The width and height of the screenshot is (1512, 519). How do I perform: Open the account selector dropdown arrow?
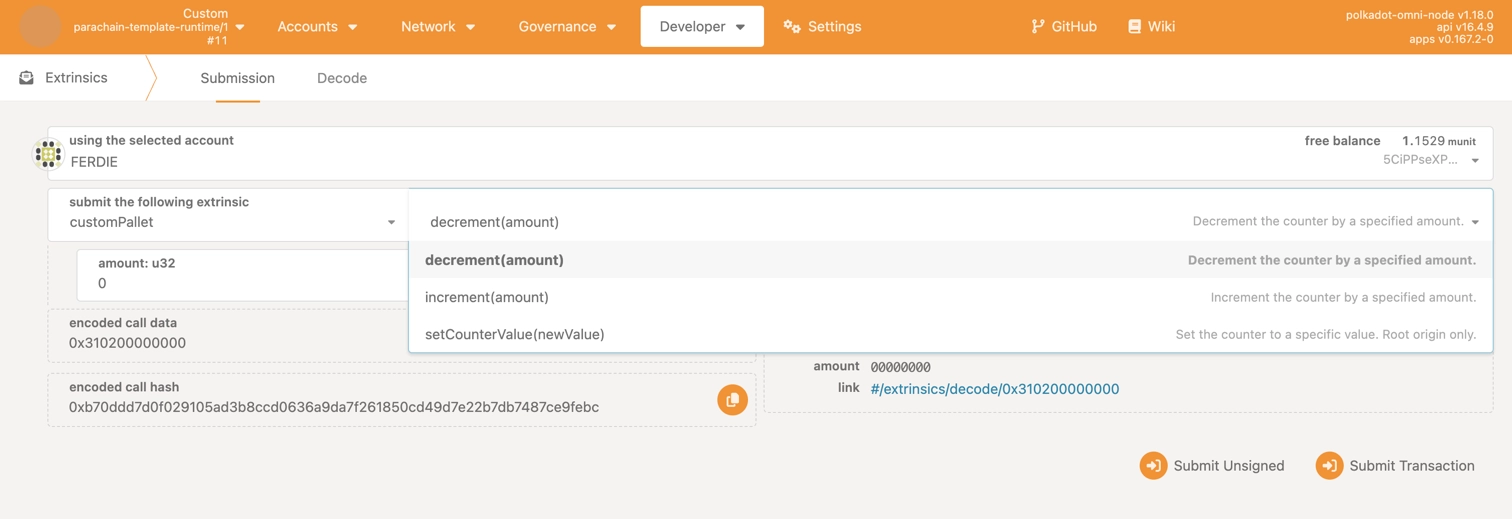1475,161
